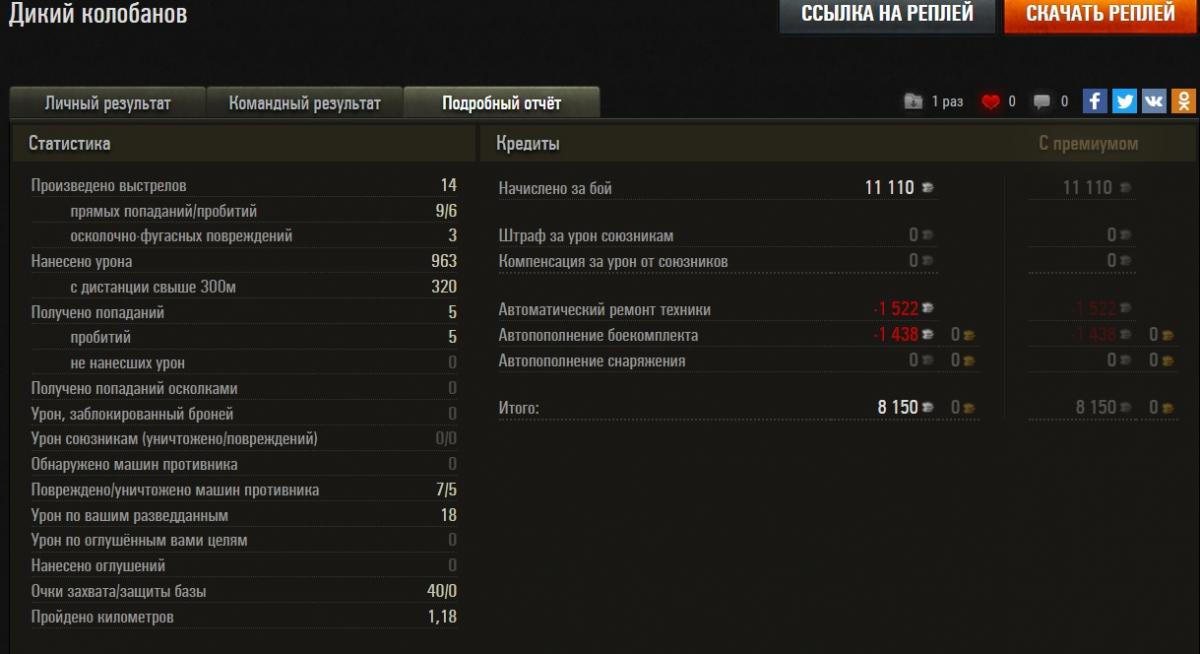Share replay on Twitter
The height and width of the screenshot is (654, 1200).
pyautogui.click(x=1125, y=101)
